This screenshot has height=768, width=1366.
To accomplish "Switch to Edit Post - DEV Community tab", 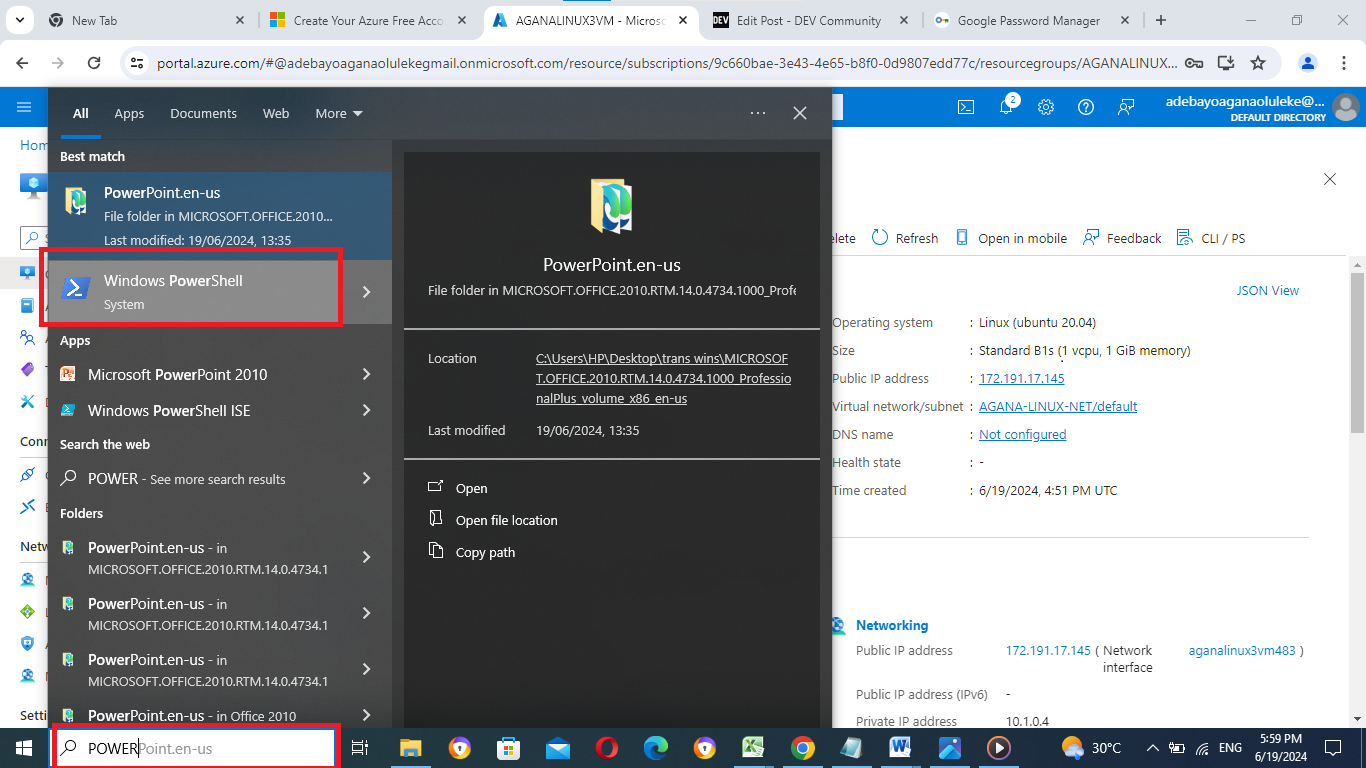I will coord(812,20).
